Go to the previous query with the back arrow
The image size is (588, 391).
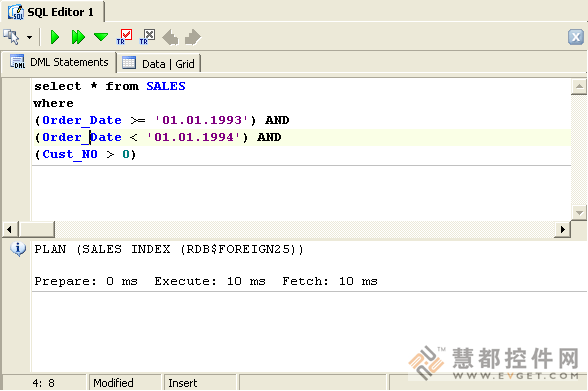(x=170, y=37)
